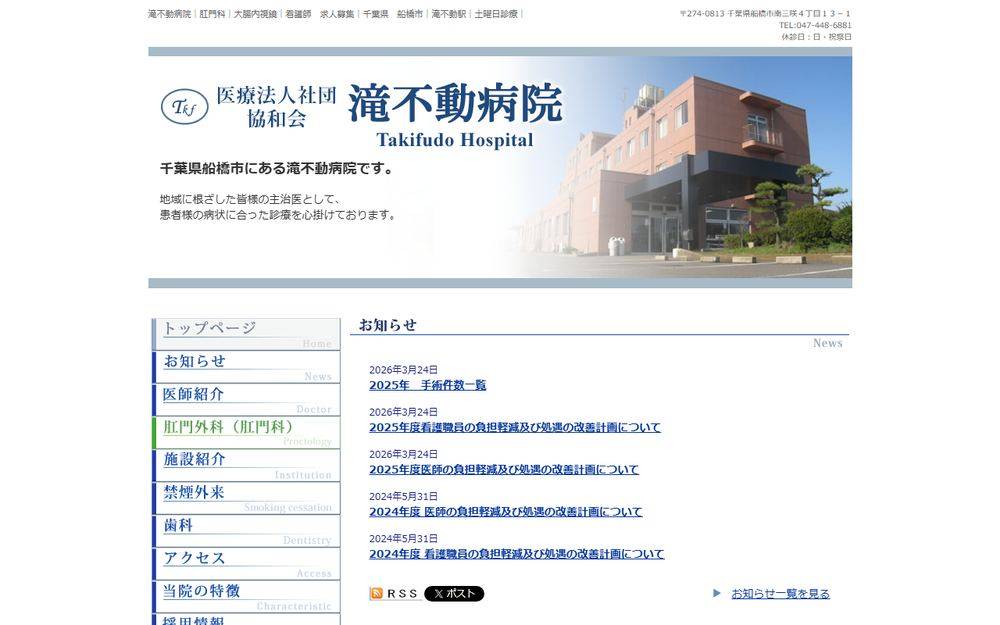Click the 〒274-0813 address text
Screen dimensions: 1000x625
coord(765,13)
